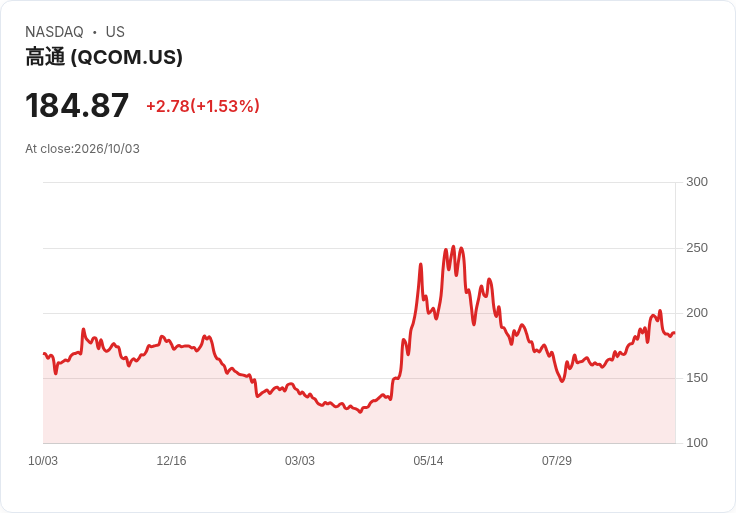Click the At close:2026/10/03 timestamp
Viewport: 736px width, 513px height.
pyautogui.click(x=83, y=149)
